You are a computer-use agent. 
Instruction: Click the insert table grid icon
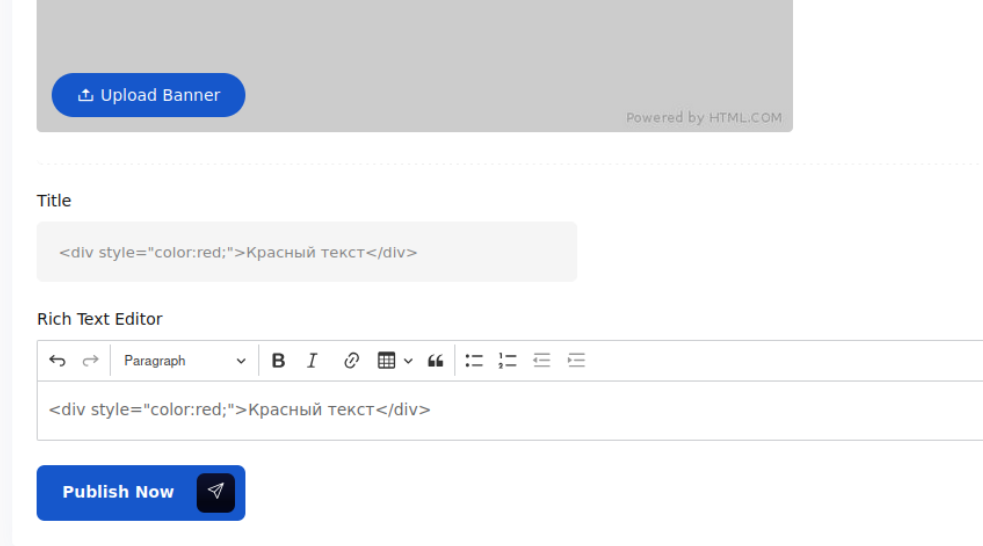coord(386,361)
